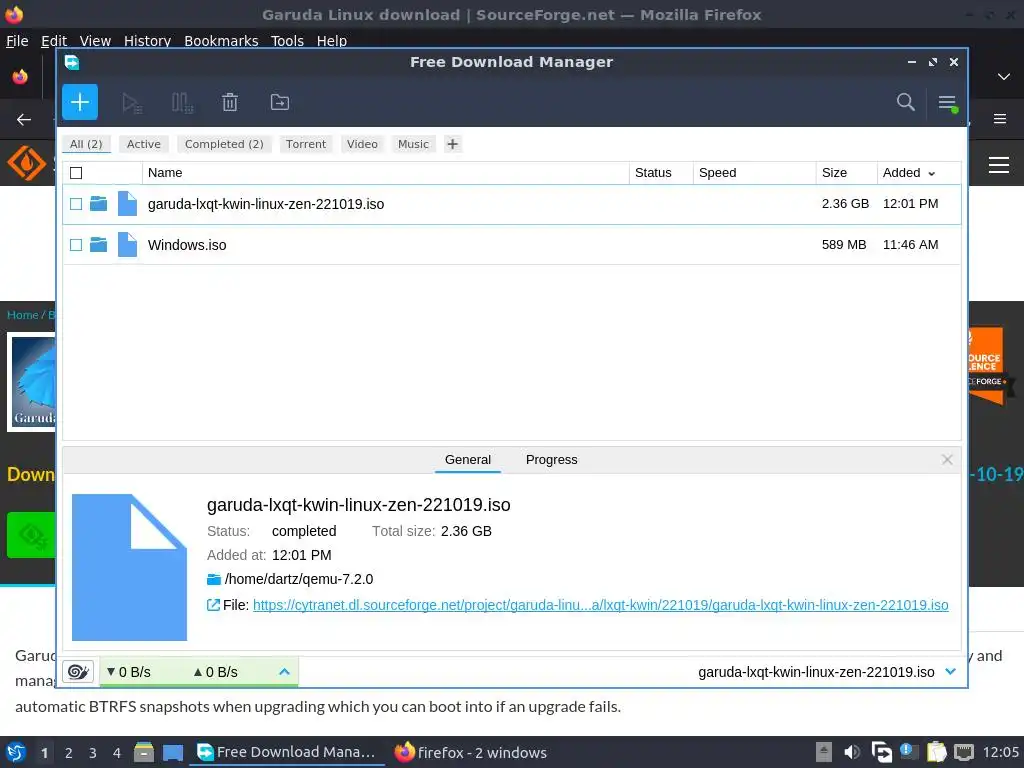Switch to Free Download Manager taskbar button
The height and width of the screenshot is (768, 1024).
(x=286, y=752)
